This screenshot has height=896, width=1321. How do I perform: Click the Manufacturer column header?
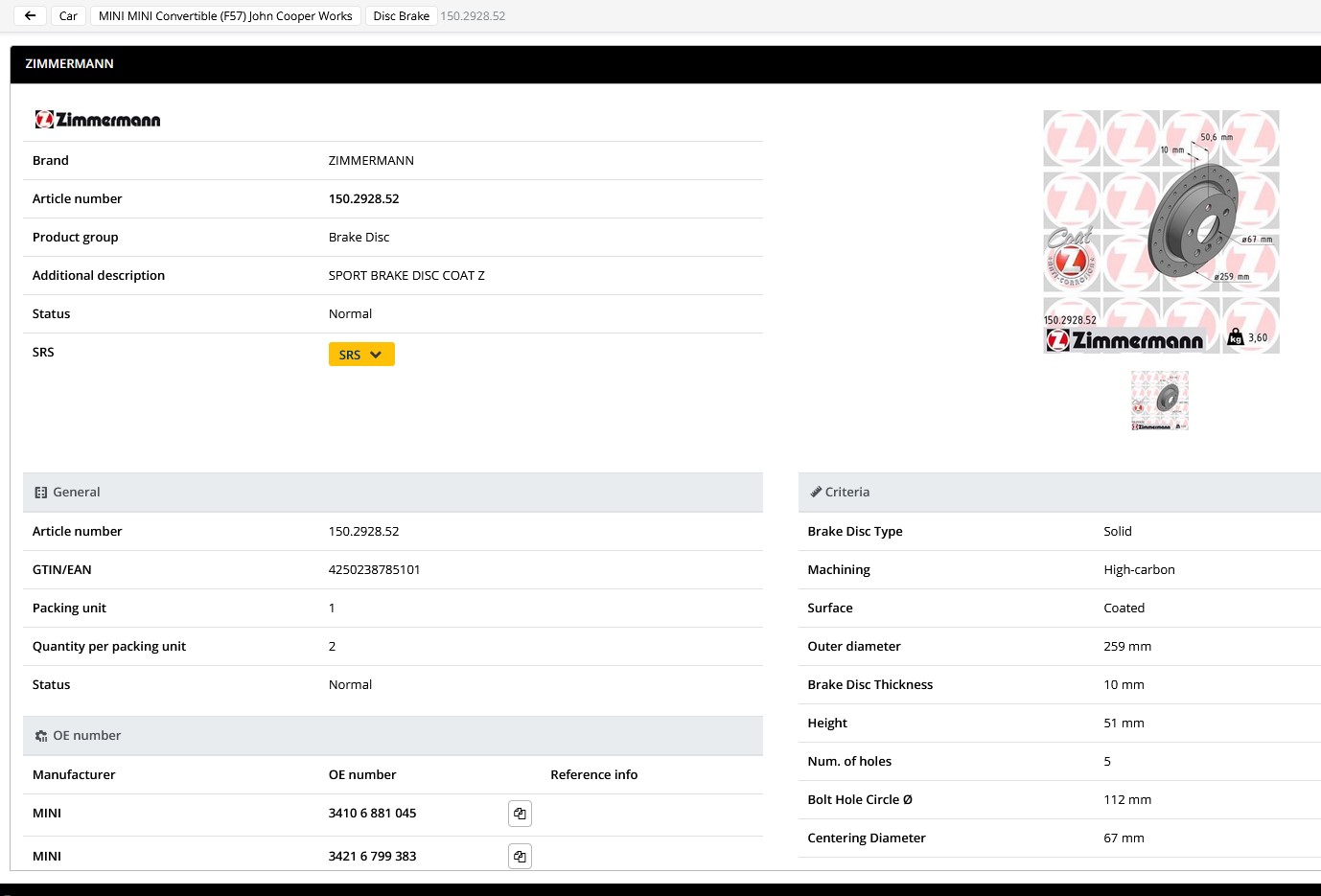point(74,774)
